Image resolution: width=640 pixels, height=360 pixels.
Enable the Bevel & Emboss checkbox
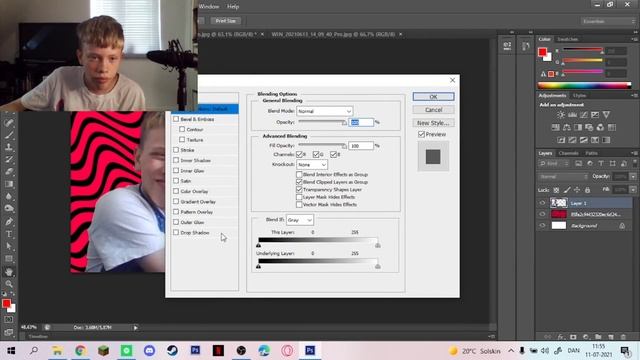[x=176, y=119]
